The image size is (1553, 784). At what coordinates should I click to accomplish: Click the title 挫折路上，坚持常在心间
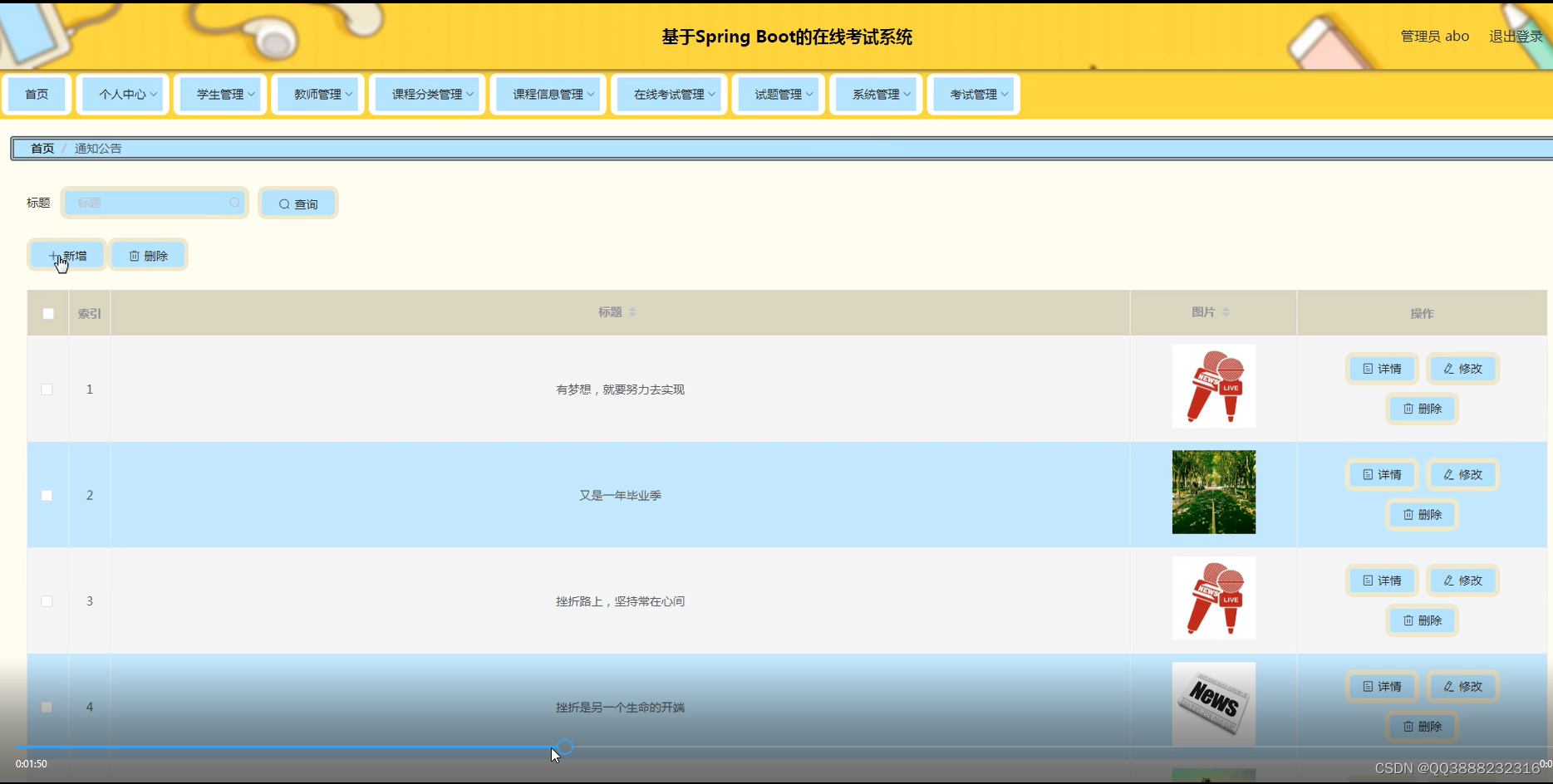click(620, 601)
